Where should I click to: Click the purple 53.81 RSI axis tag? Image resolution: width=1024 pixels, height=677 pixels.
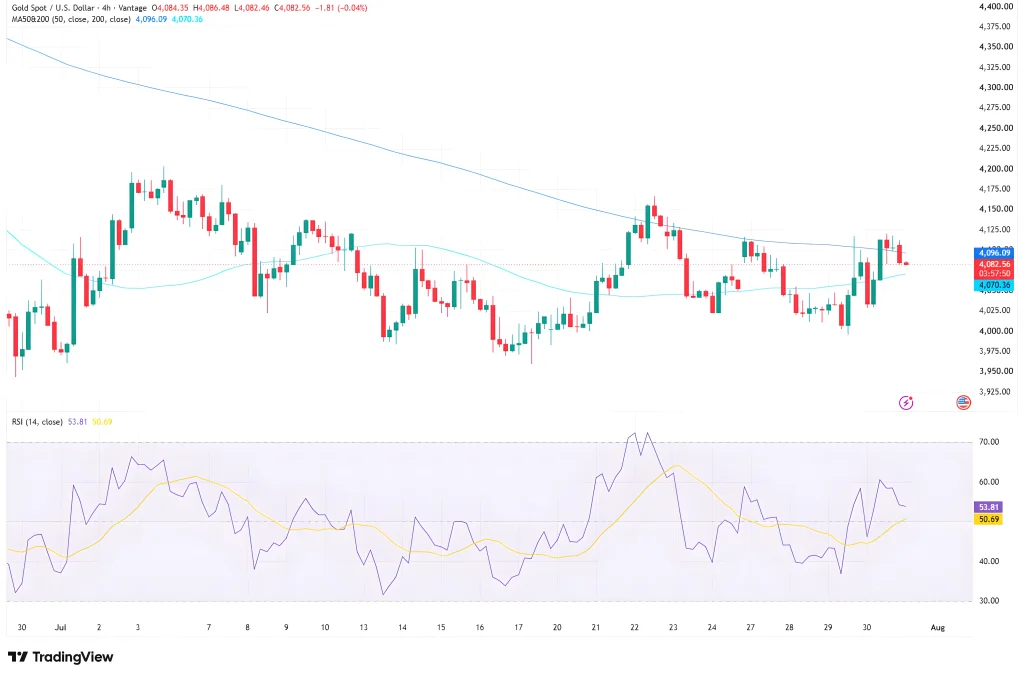click(x=988, y=507)
